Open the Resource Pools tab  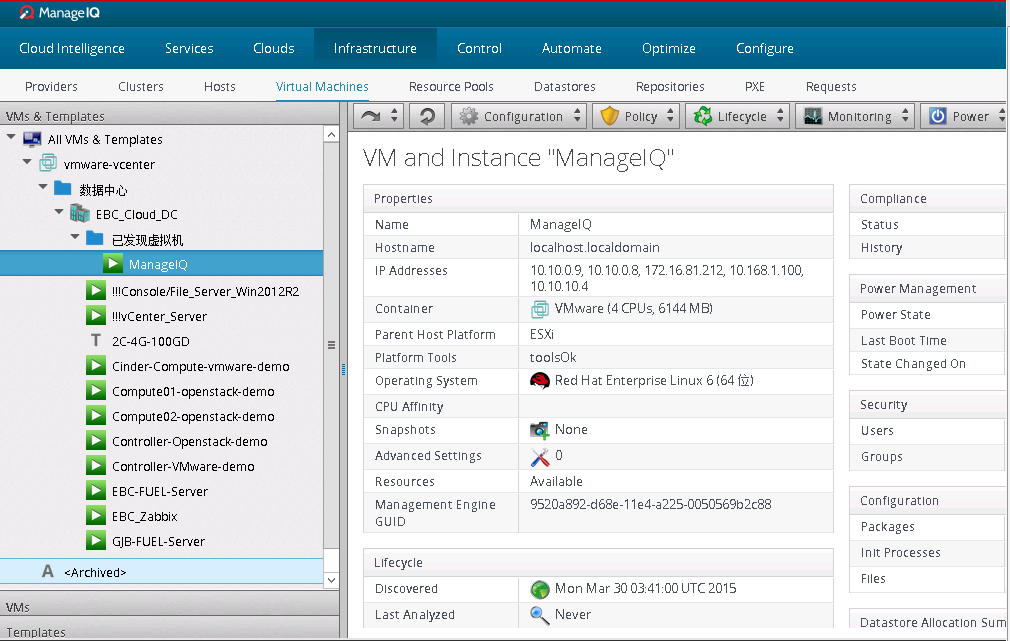(x=452, y=86)
